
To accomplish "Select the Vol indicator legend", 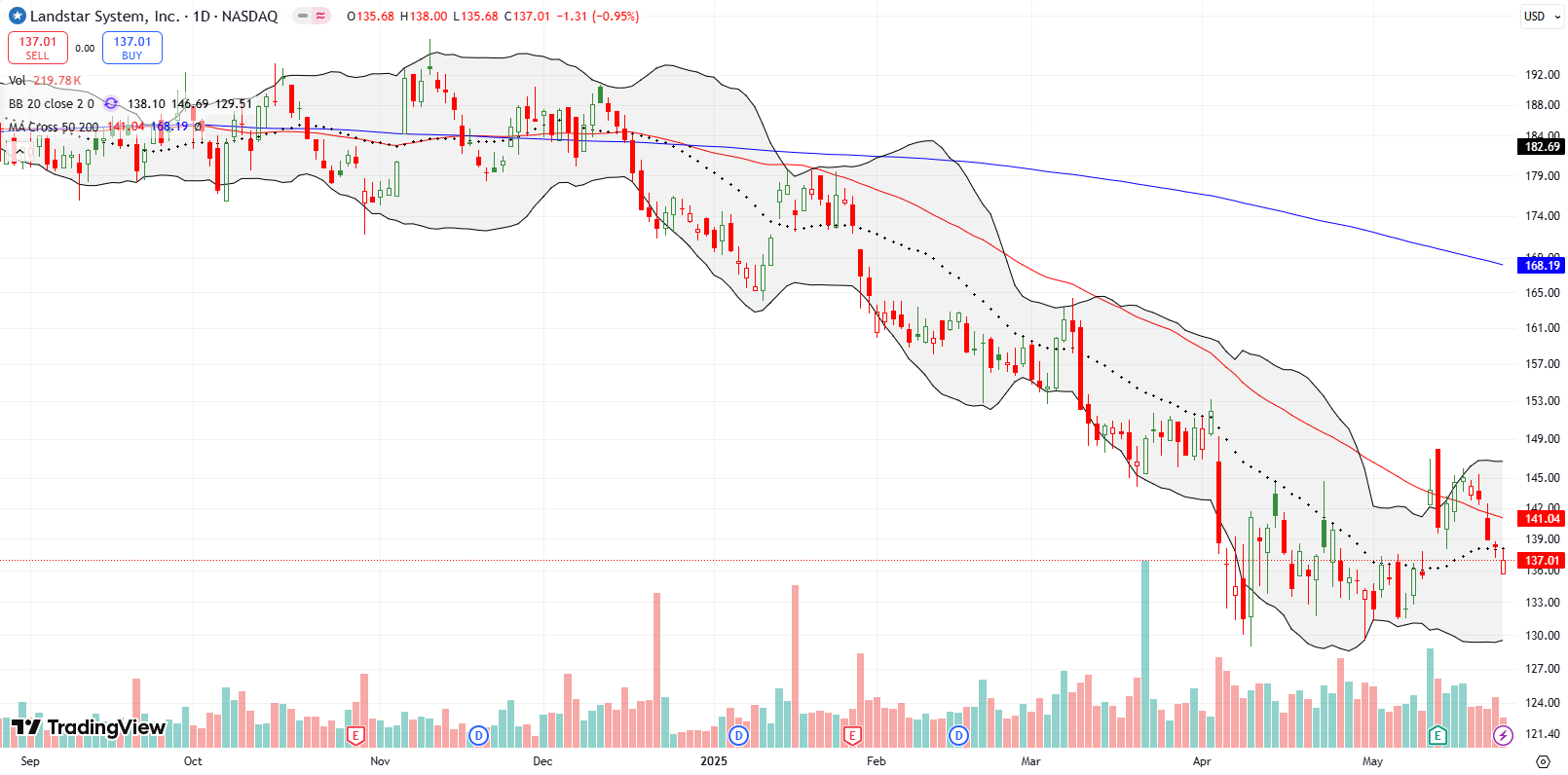I will 18,81.
